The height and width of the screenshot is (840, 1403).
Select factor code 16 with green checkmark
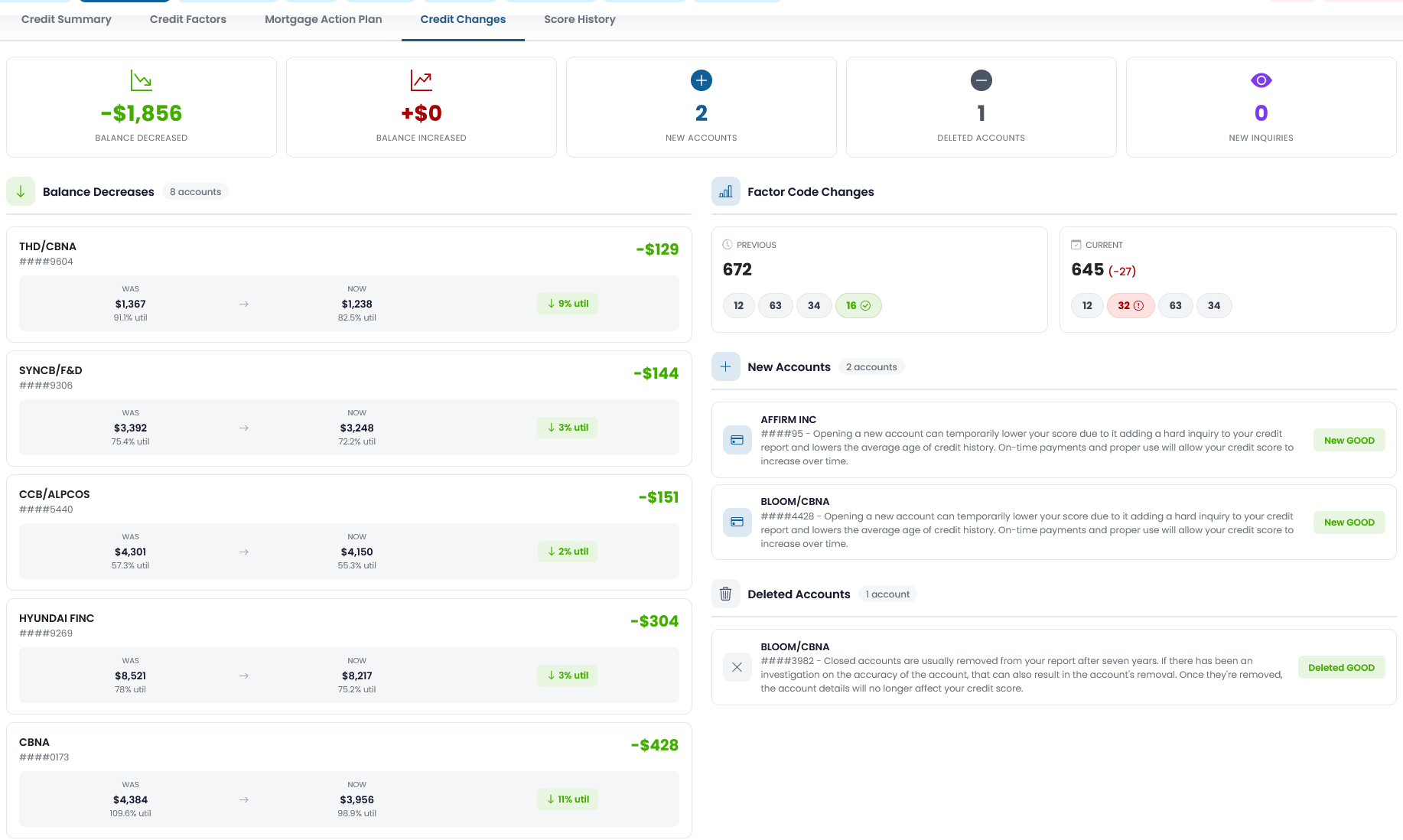858,305
